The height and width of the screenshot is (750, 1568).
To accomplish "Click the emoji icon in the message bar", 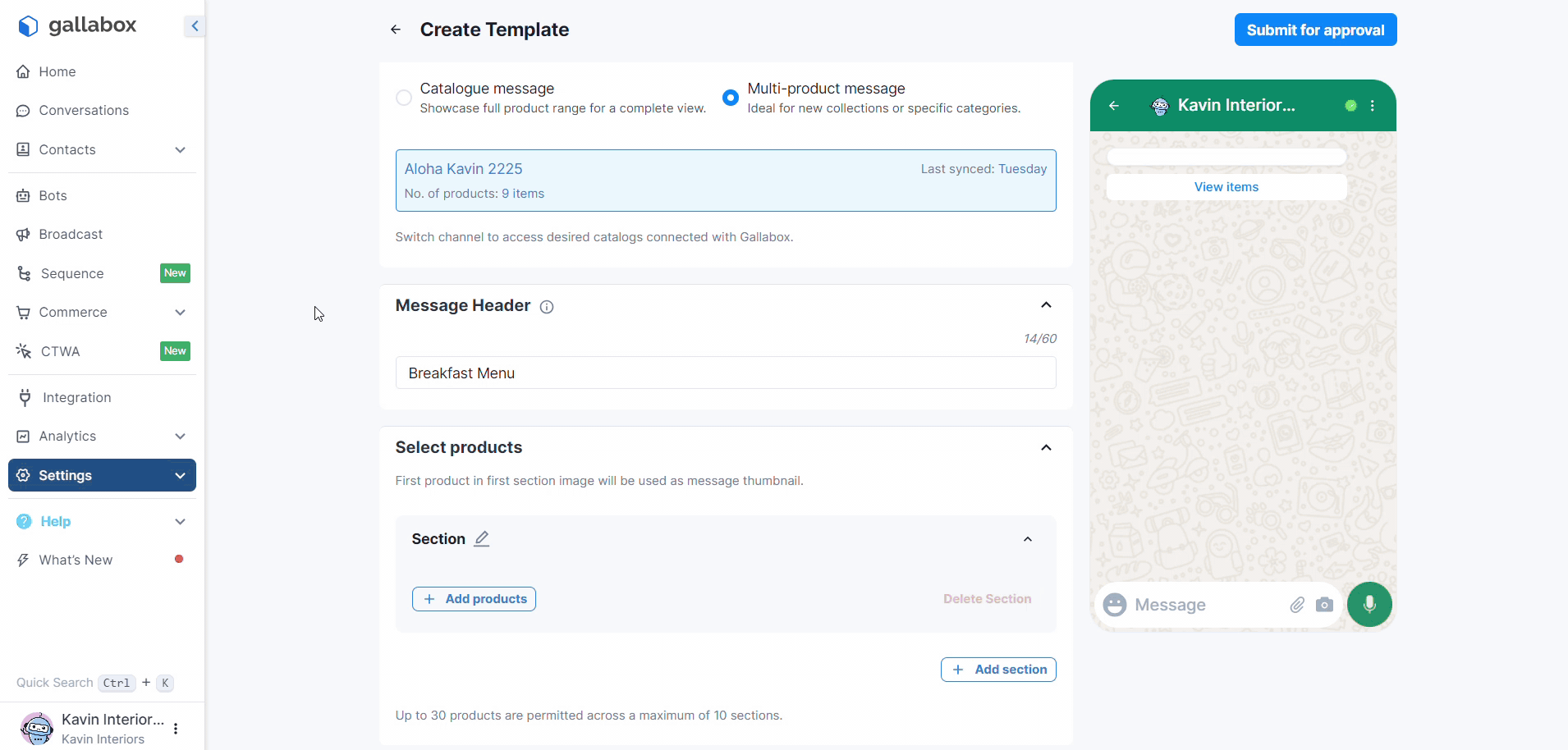I will tap(1115, 605).
